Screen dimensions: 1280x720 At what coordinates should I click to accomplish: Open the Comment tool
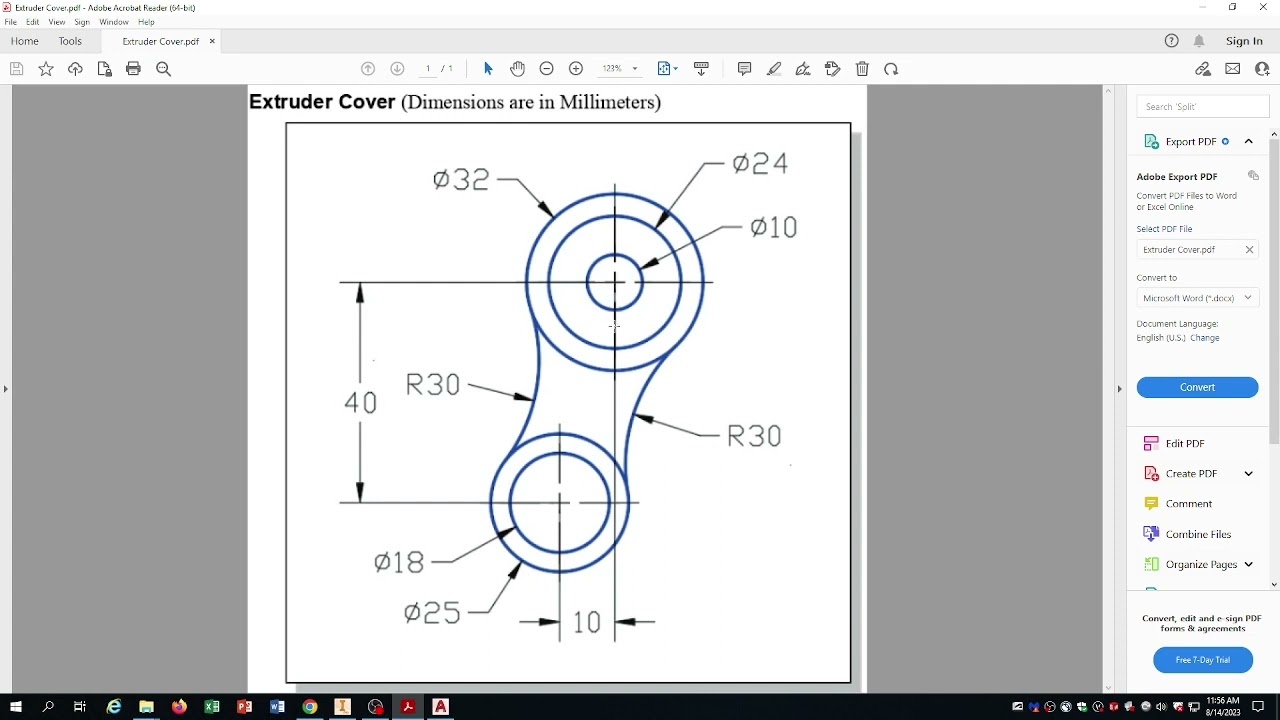coord(1188,504)
